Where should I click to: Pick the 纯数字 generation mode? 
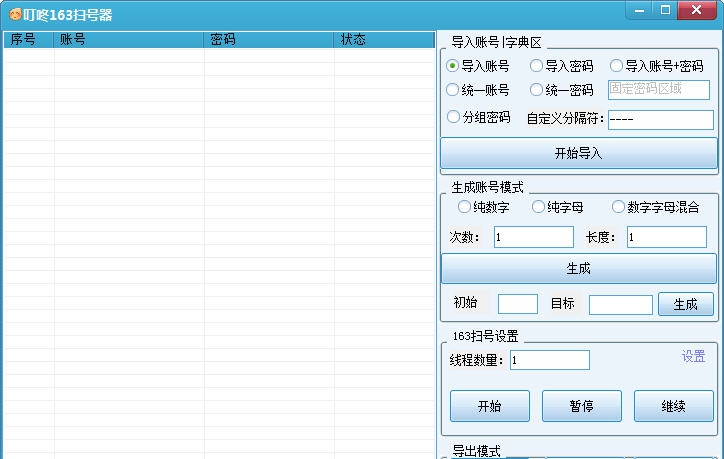tap(464, 207)
